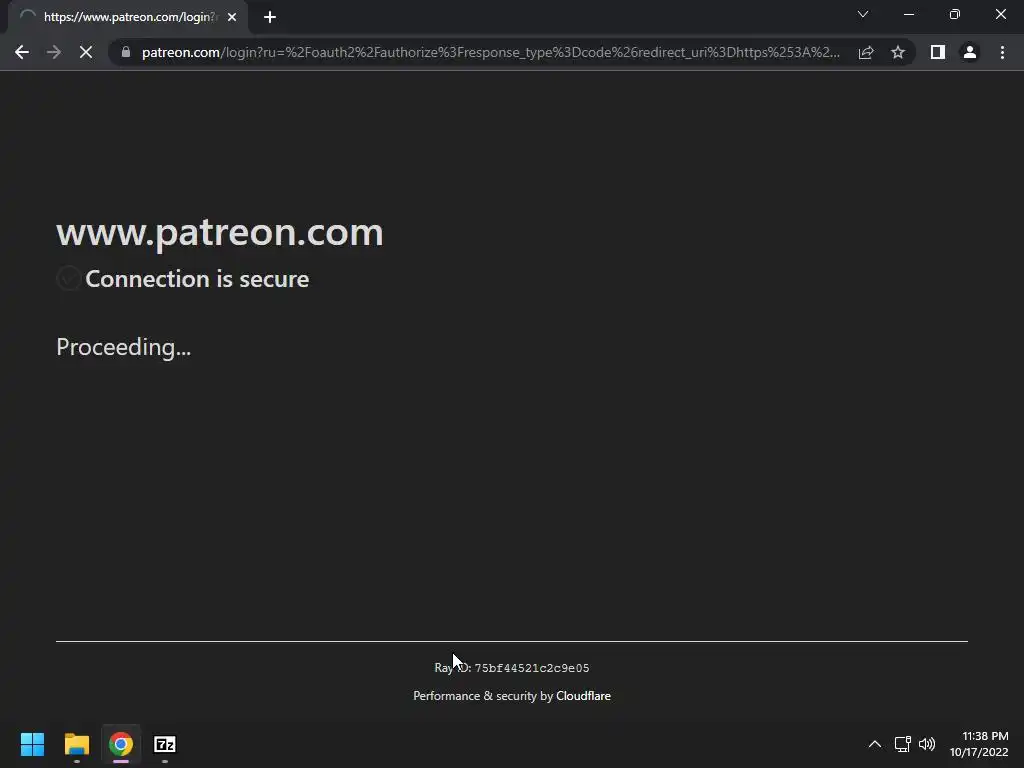Viewport: 1024px width, 768px height.
Task: View site info via the padlock icon
Action: tap(126, 52)
